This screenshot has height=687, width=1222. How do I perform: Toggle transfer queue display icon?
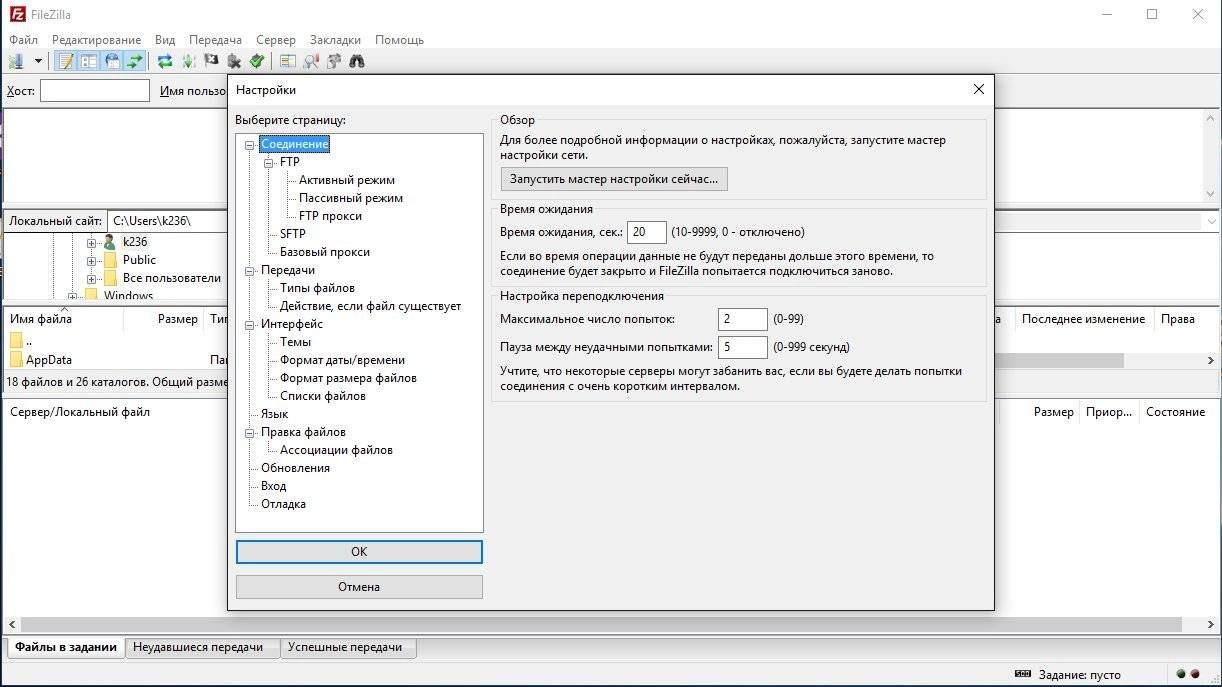click(135, 61)
